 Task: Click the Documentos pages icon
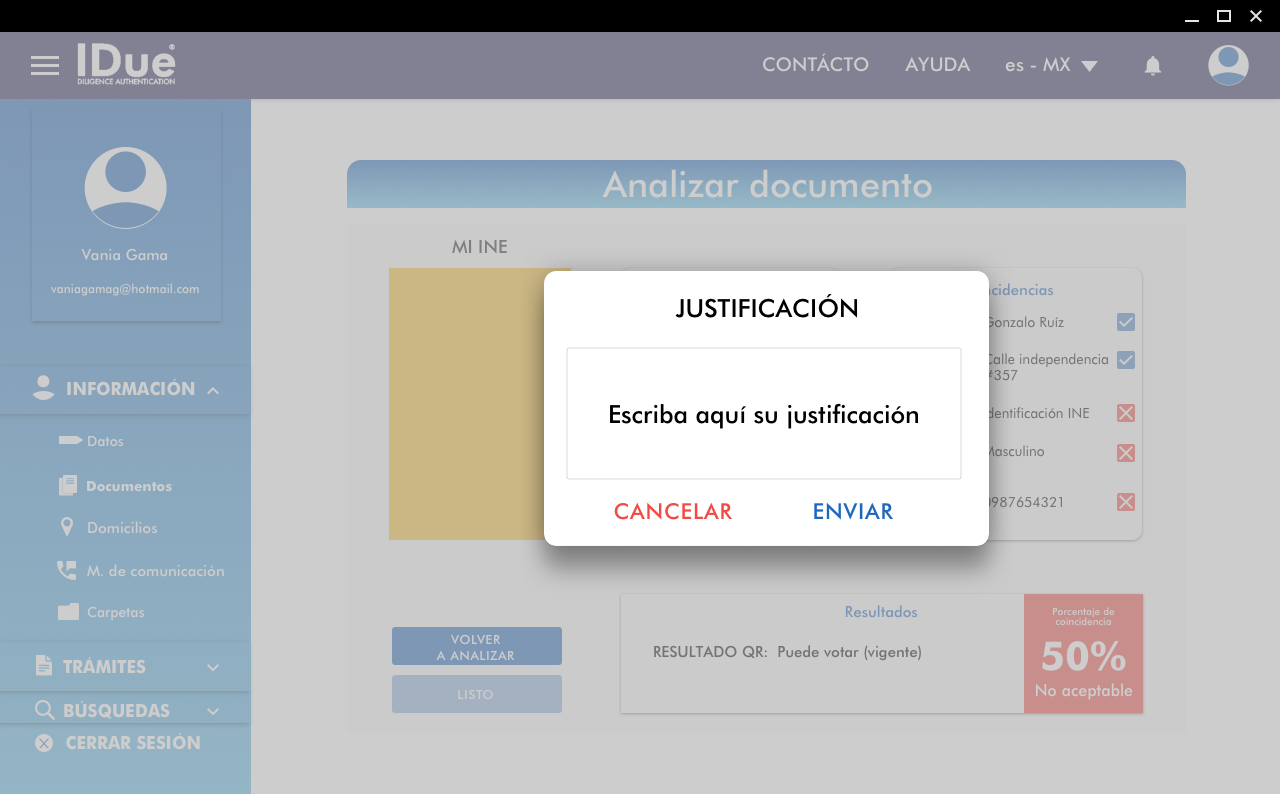[x=68, y=486]
